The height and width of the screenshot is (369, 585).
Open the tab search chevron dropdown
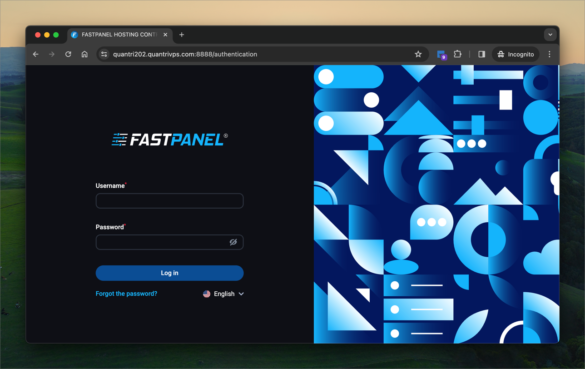point(550,35)
